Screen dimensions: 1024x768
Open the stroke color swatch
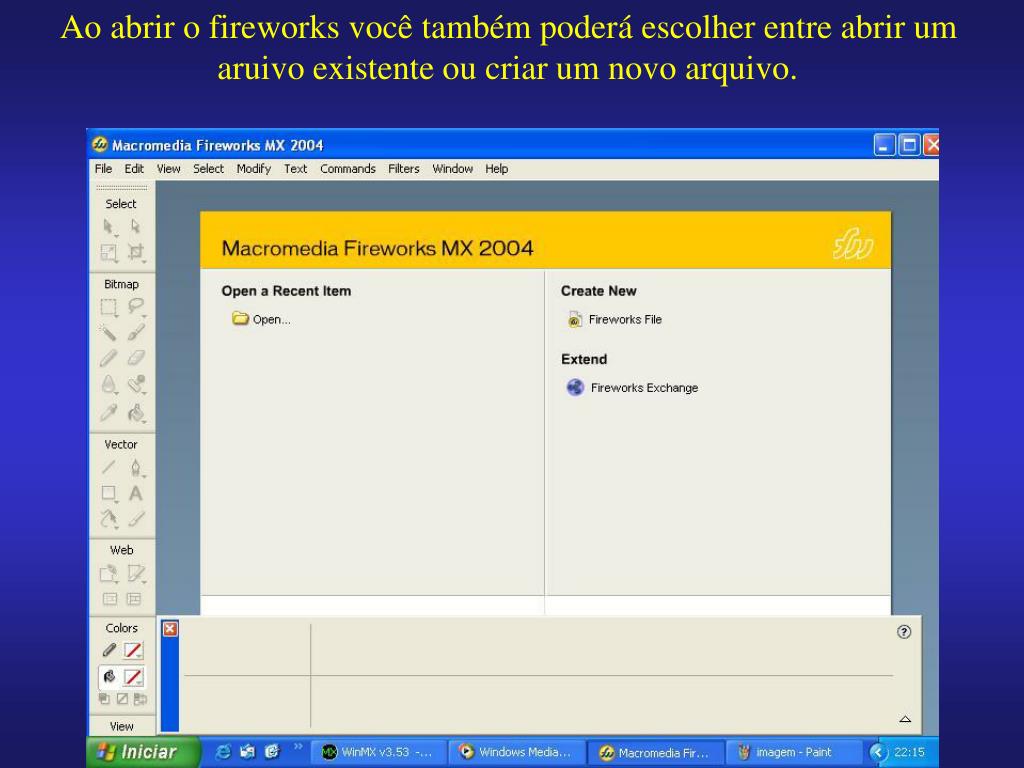click(133, 650)
